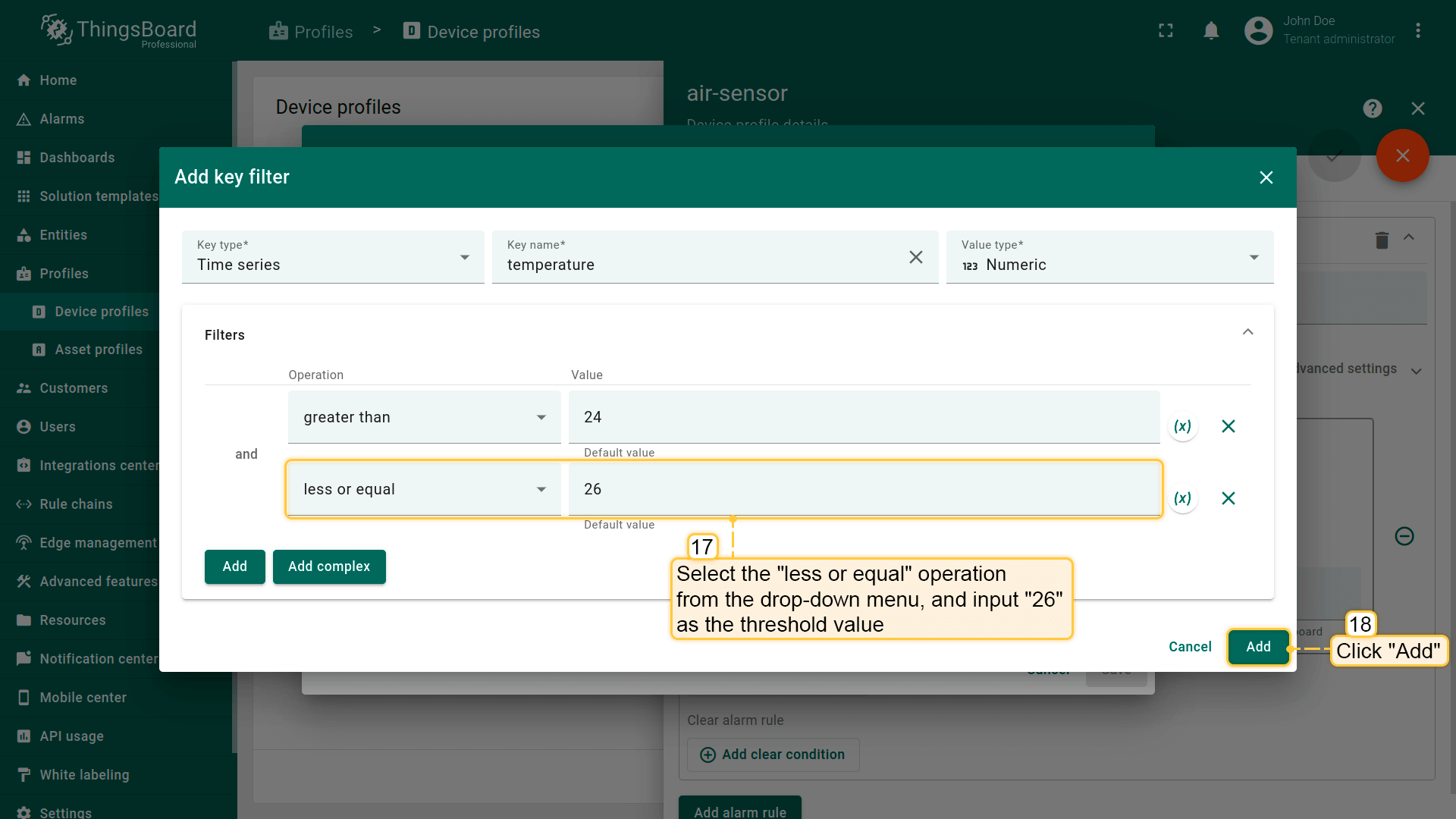Image resolution: width=1456 pixels, height=819 pixels.
Task: Click the value field containing 26
Action: pyautogui.click(x=863, y=489)
